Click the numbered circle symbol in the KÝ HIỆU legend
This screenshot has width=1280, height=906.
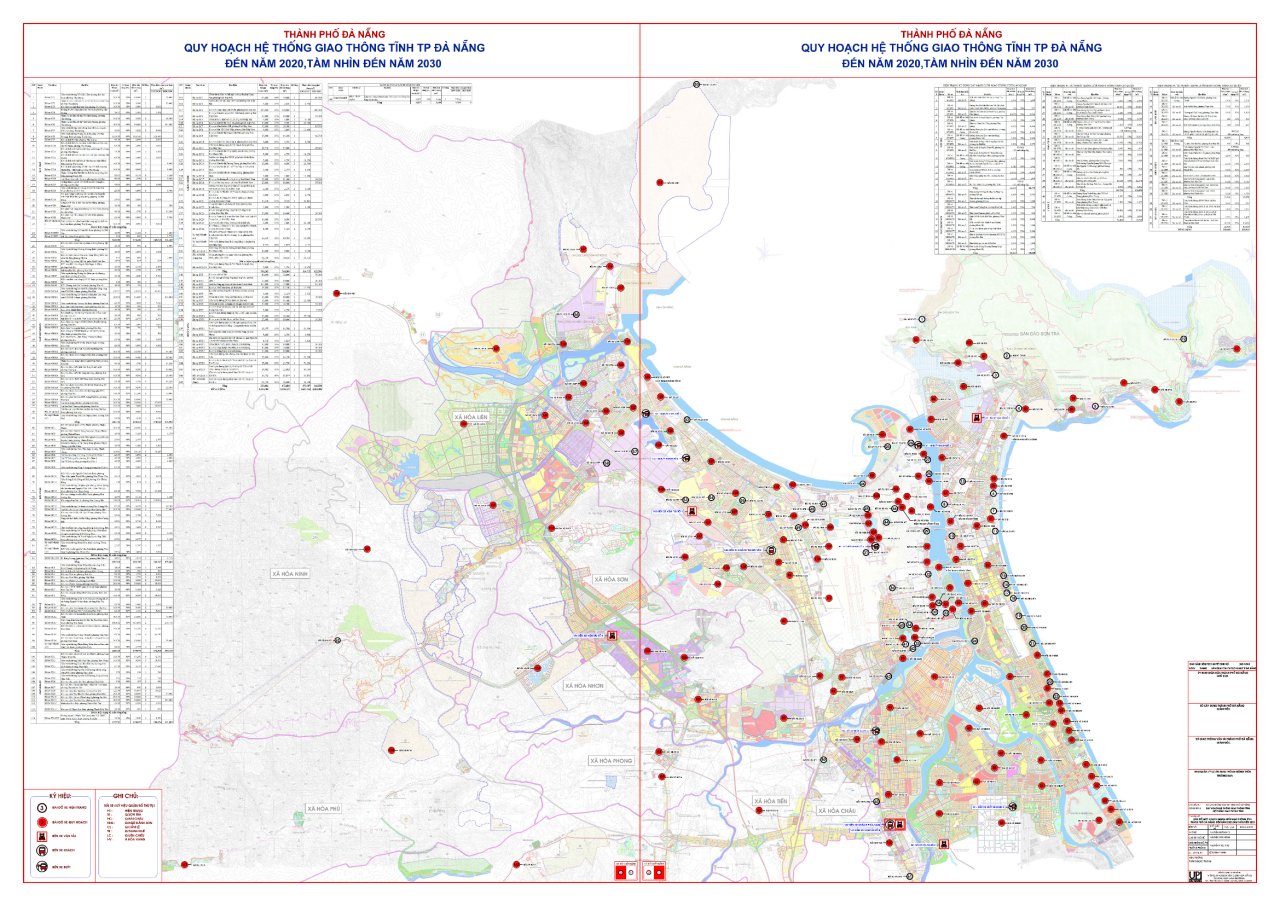tap(42, 808)
